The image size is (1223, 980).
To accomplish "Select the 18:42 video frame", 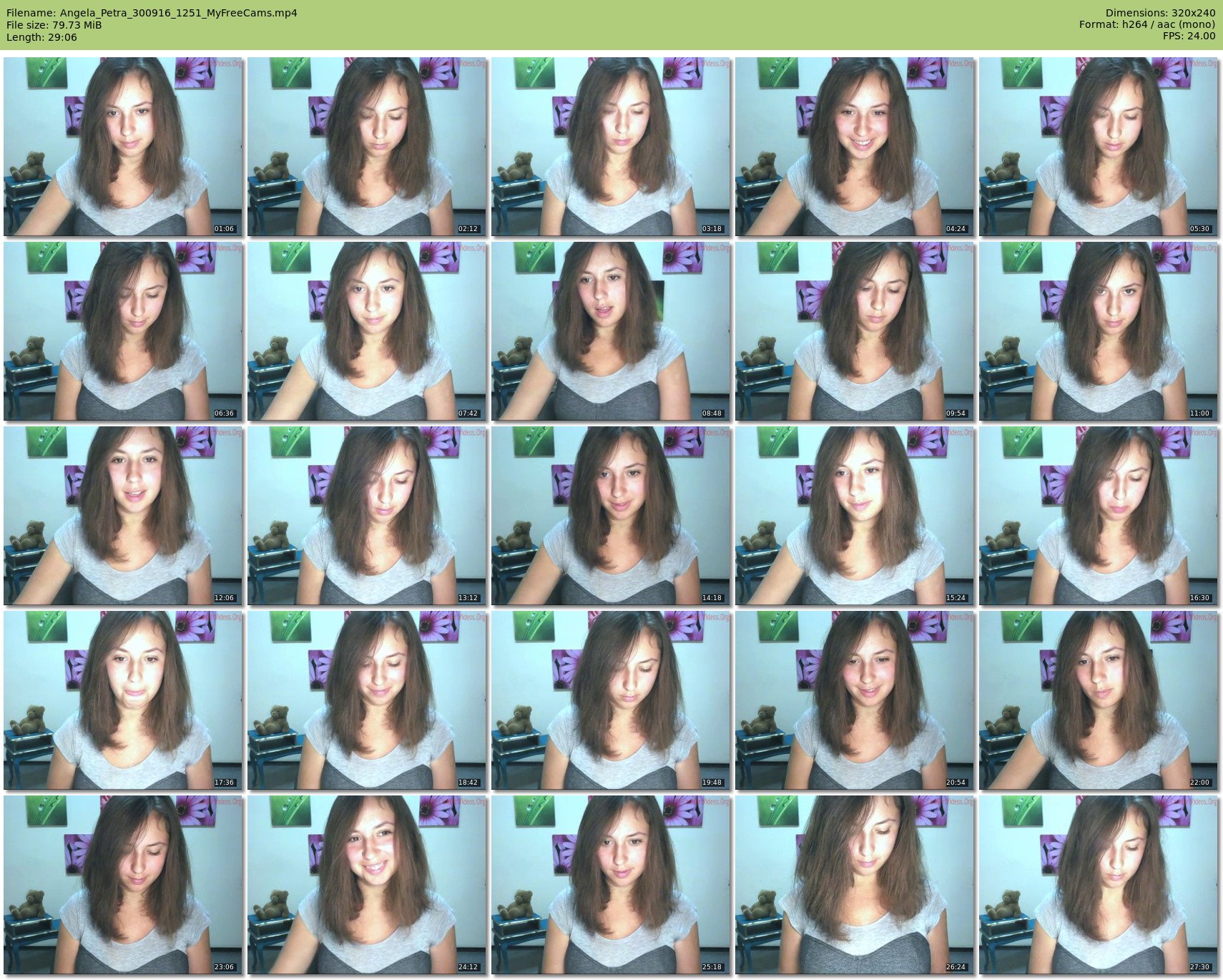I will pos(367,700).
